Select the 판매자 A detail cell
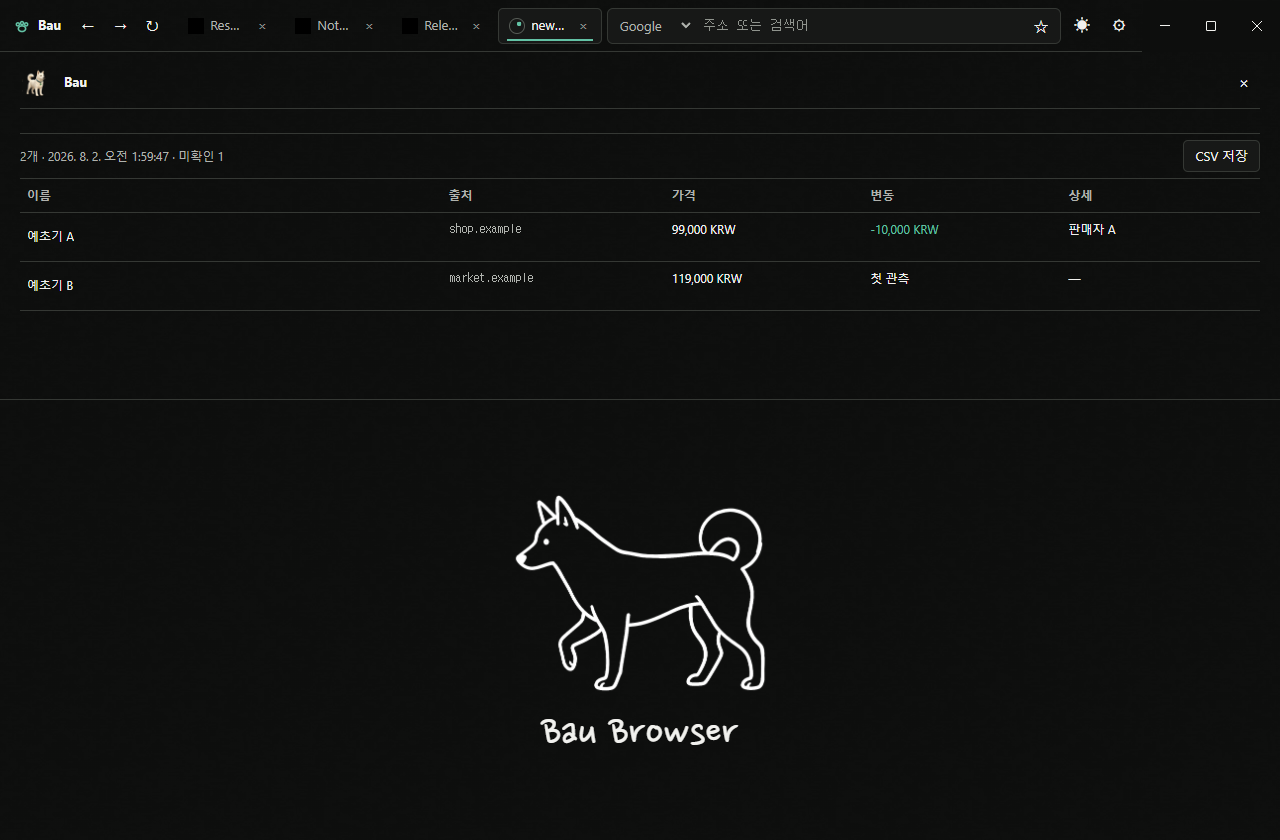Screen dimensions: 1280x840 [x=1092, y=230]
